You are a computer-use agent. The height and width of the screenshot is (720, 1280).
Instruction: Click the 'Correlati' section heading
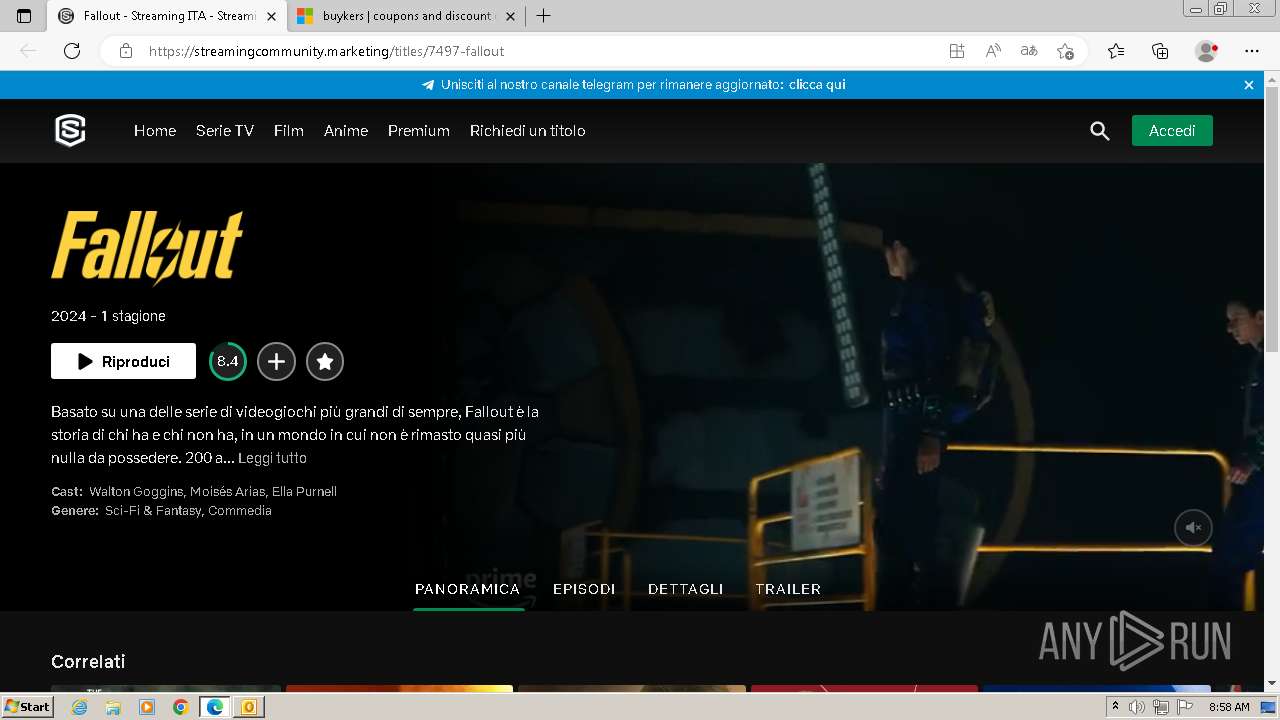(88, 662)
